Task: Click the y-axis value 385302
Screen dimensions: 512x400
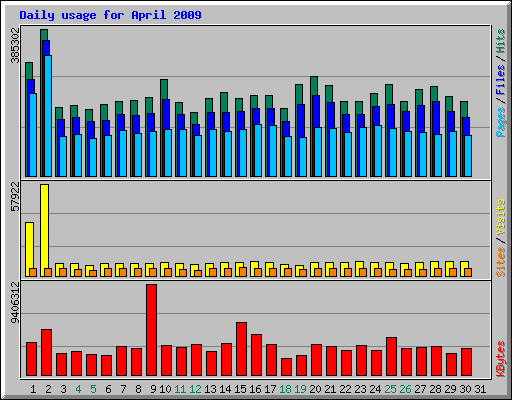Action: point(15,45)
